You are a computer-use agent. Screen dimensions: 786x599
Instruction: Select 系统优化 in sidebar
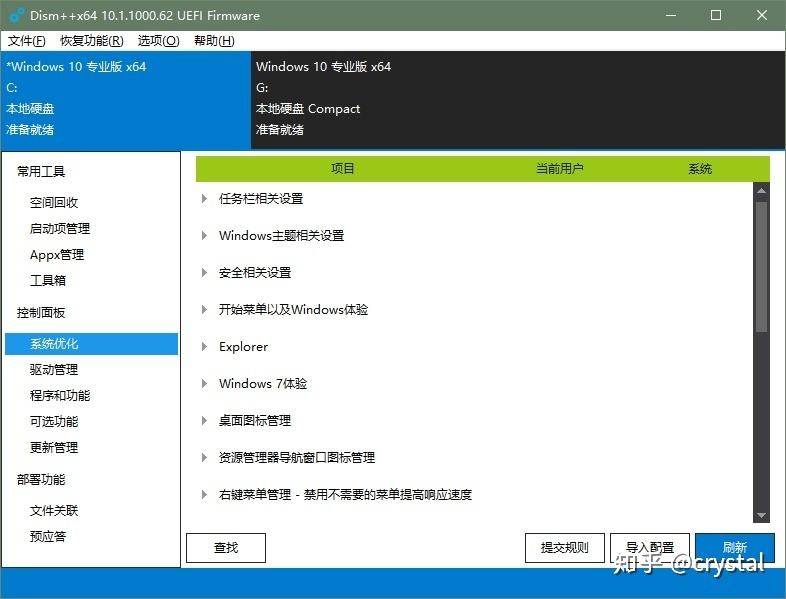[x=91, y=344]
